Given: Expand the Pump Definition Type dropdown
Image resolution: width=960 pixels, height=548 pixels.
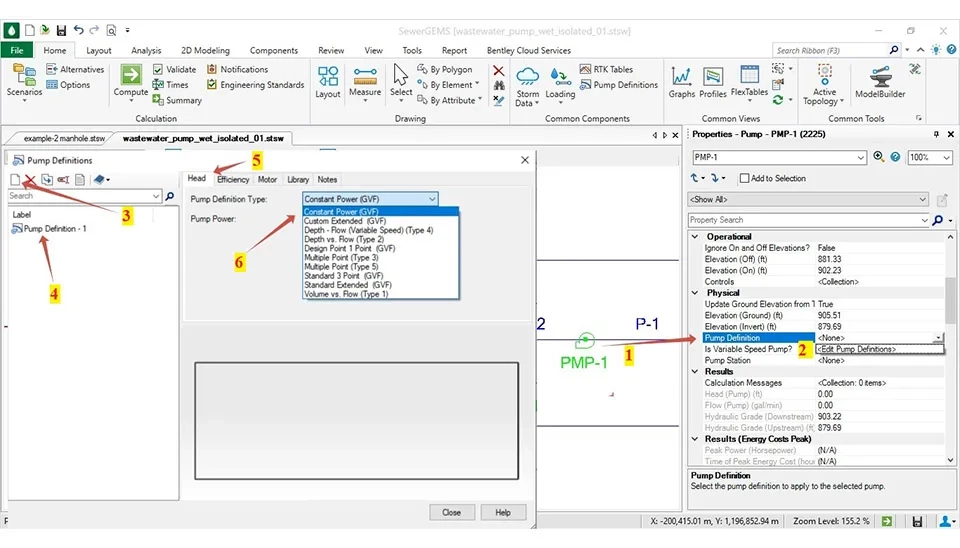Looking at the screenshot, I should point(432,199).
